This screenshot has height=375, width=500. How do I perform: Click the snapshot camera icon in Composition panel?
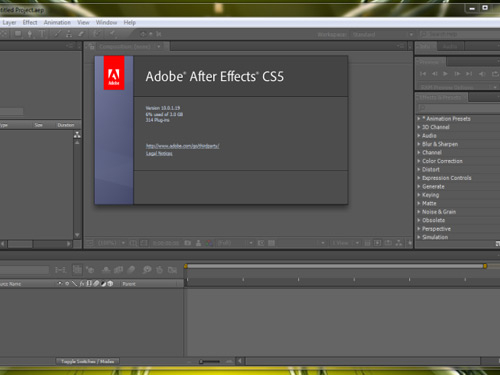pyautogui.click(x=188, y=243)
